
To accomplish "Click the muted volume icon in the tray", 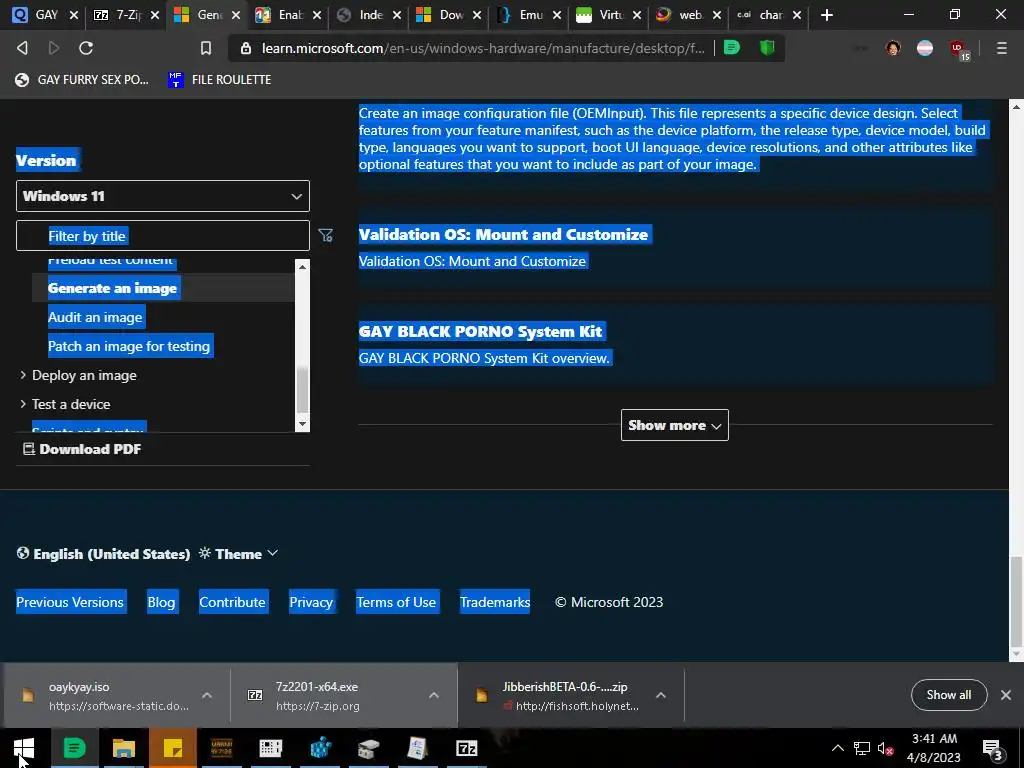I will tap(885, 748).
